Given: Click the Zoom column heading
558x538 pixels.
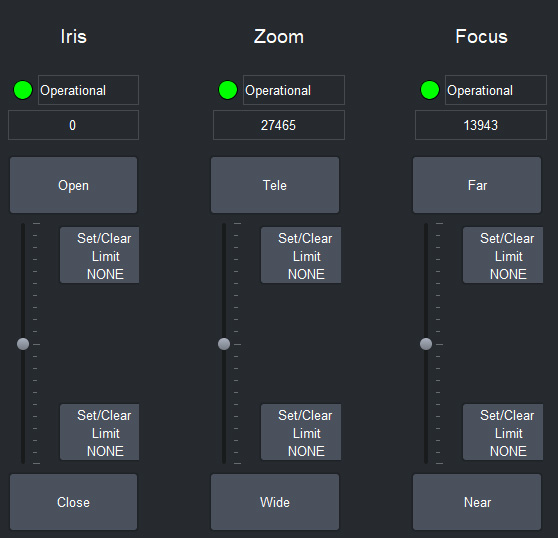Looking at the screenshot, I should [279, 36].
